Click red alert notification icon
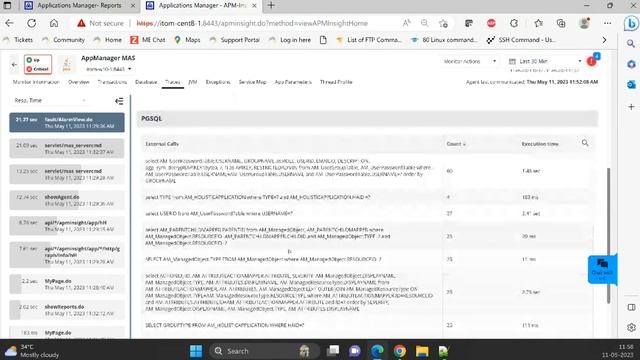640x360 pixels. 591,61
